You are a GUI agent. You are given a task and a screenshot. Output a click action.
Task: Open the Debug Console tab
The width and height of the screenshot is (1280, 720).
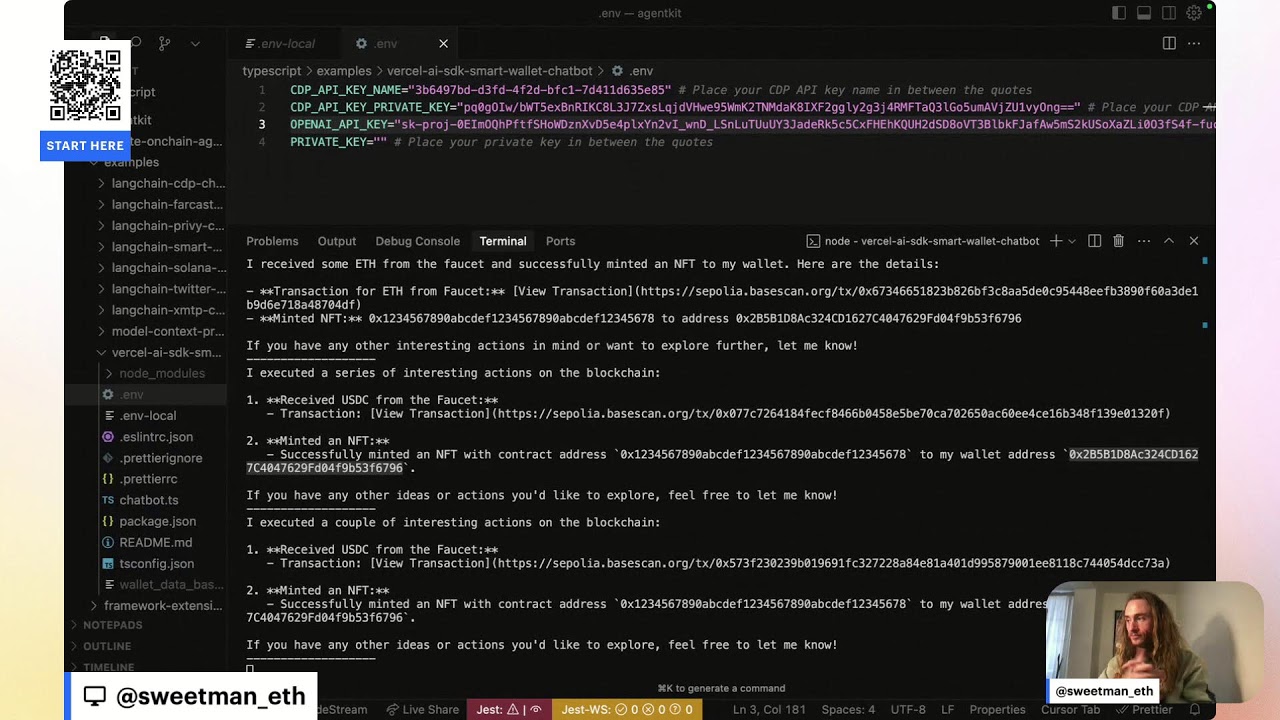(417, 241)
